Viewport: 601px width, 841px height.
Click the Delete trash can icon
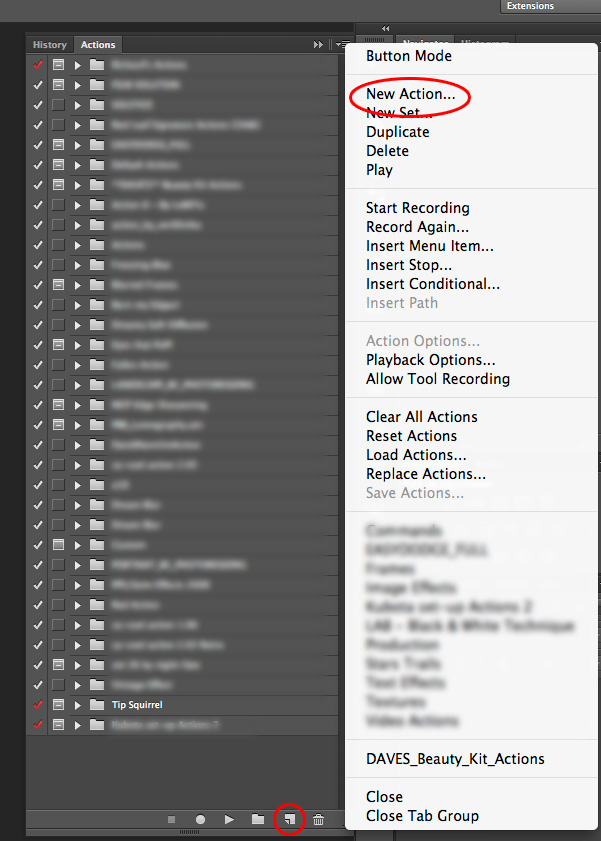pos(318,819)
